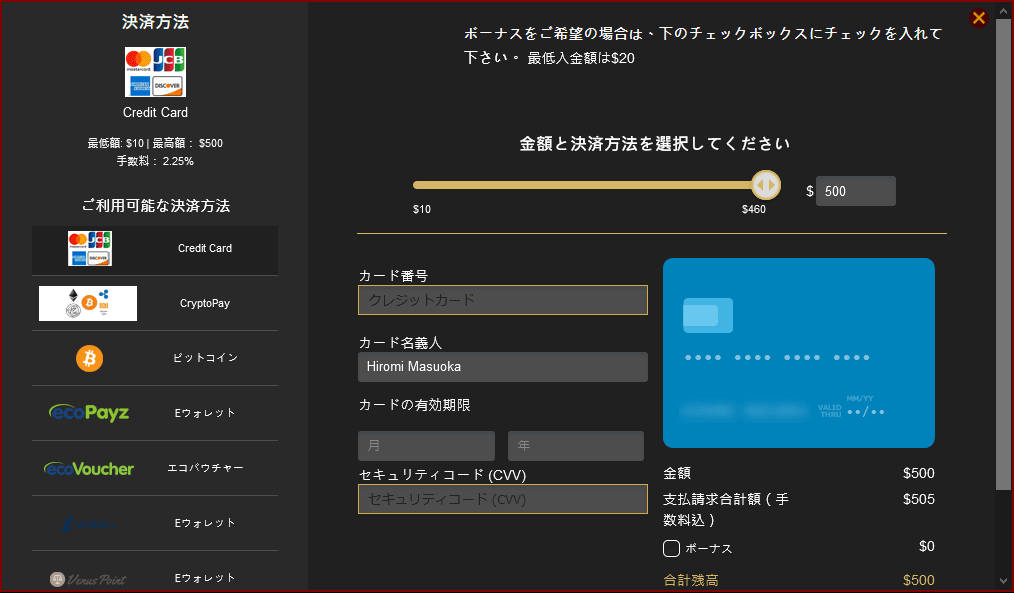Click the セキュリティコード (CVV) input field

tap(502, 499)
